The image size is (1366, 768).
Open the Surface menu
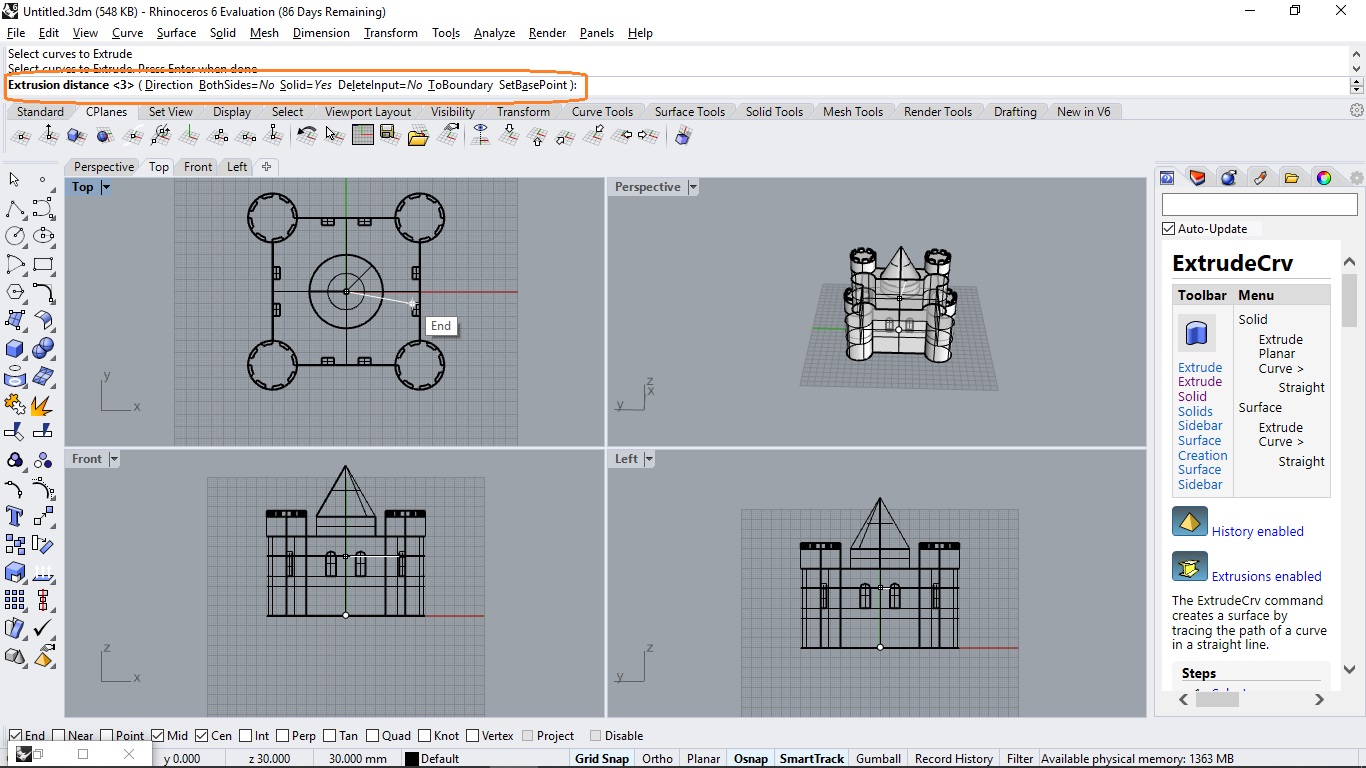pyautogui.click(x=176, y=33)
